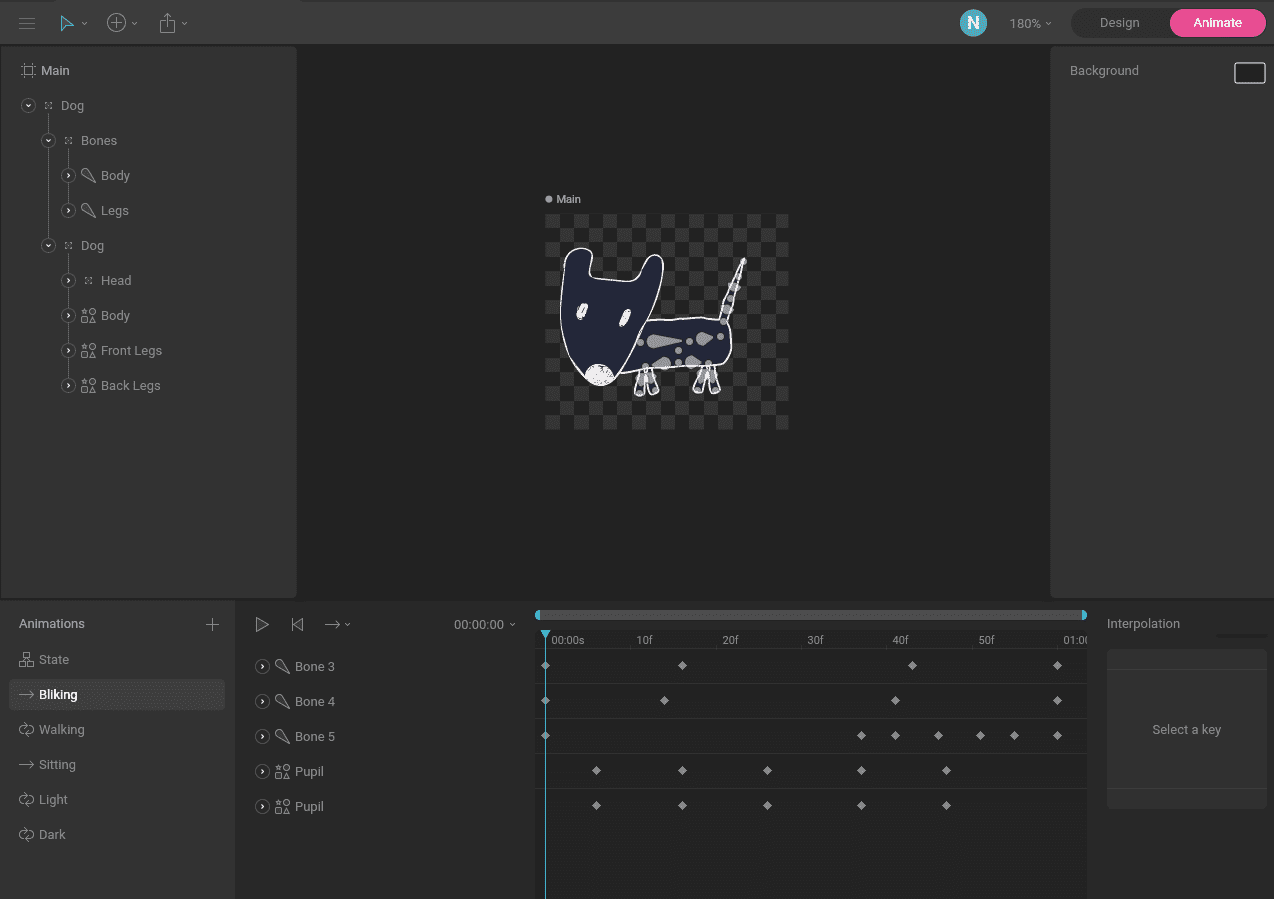Rewind timeline to the start
The image size is (1274, 899).
tap(297, 624)
